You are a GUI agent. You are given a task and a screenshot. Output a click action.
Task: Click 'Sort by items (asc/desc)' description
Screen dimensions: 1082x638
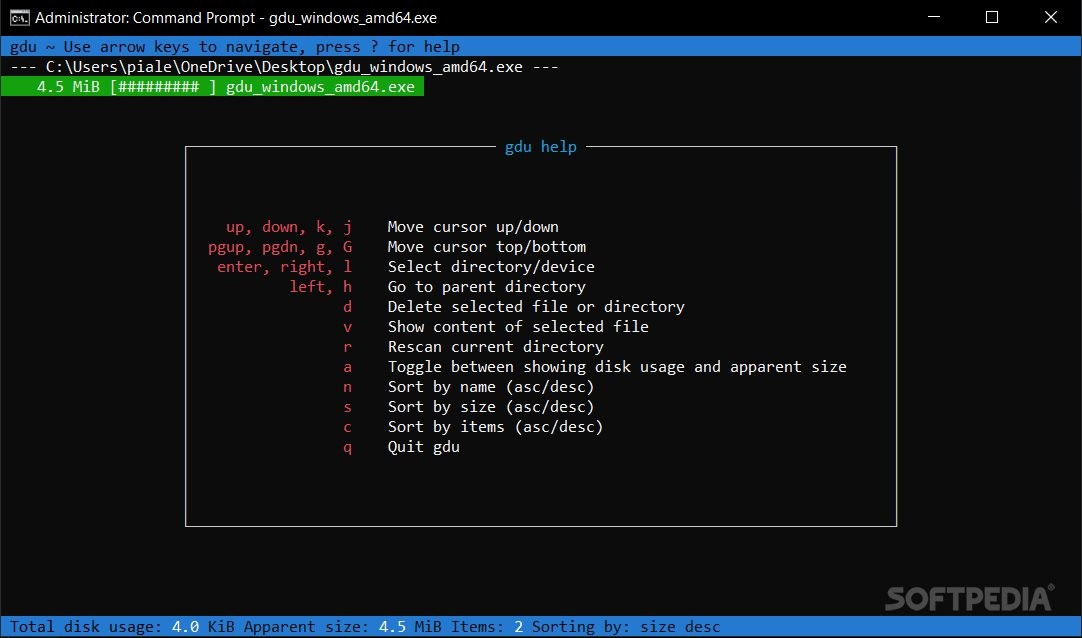tap(495, 427)
